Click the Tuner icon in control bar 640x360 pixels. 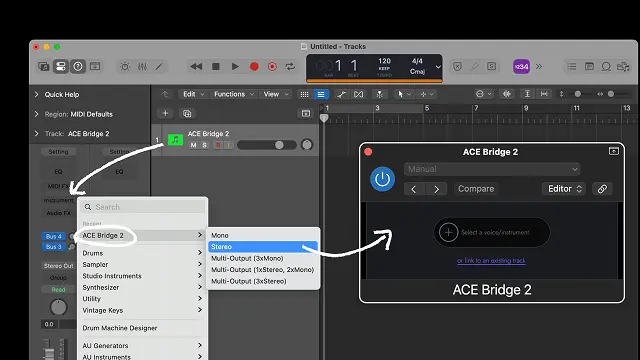pos(474,67)
